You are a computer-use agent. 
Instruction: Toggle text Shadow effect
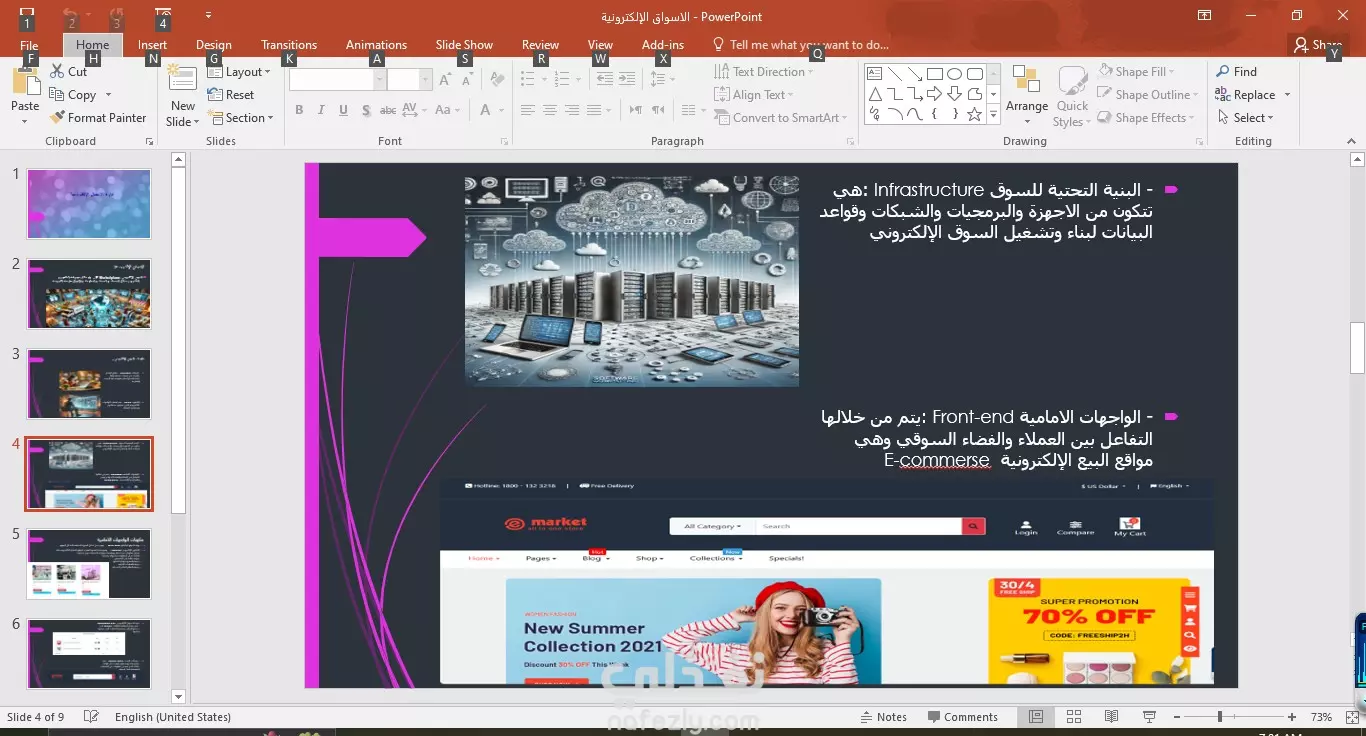click(366, 110)
